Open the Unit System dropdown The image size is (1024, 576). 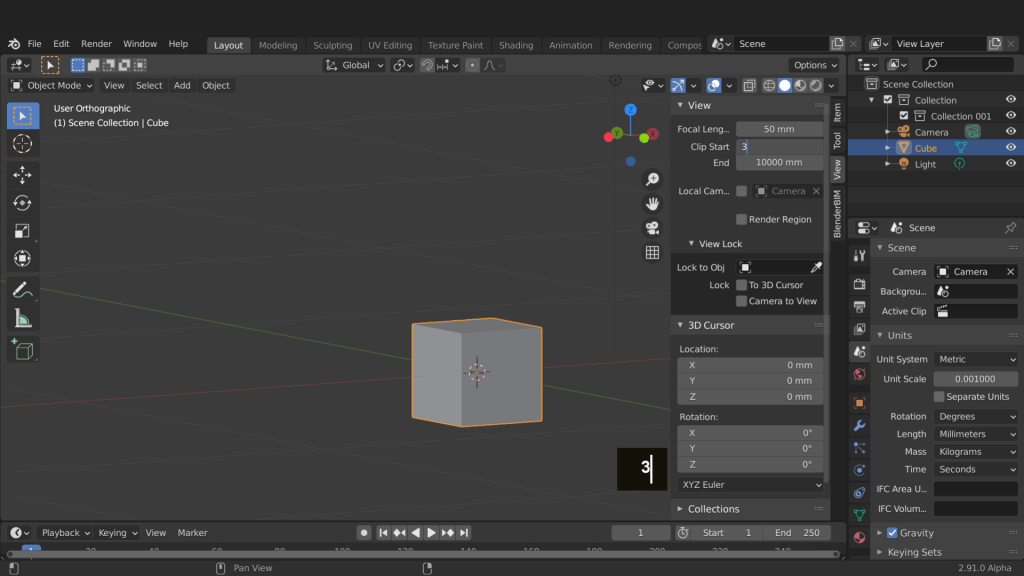[976, 359]
